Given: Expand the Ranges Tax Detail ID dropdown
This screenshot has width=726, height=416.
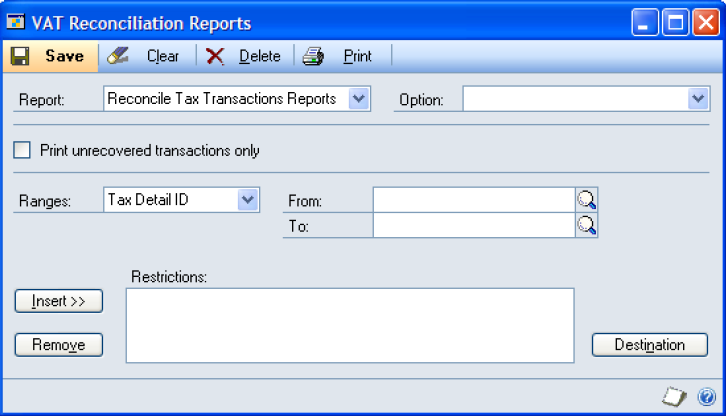Looking at the screenshot, I should pos(248,200).
